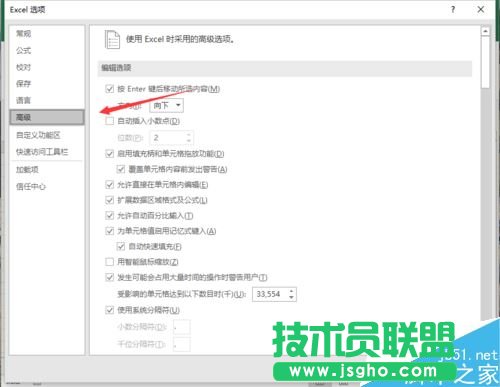Toggle 使用系统分隔符 checkbox

tap(109, 310)
